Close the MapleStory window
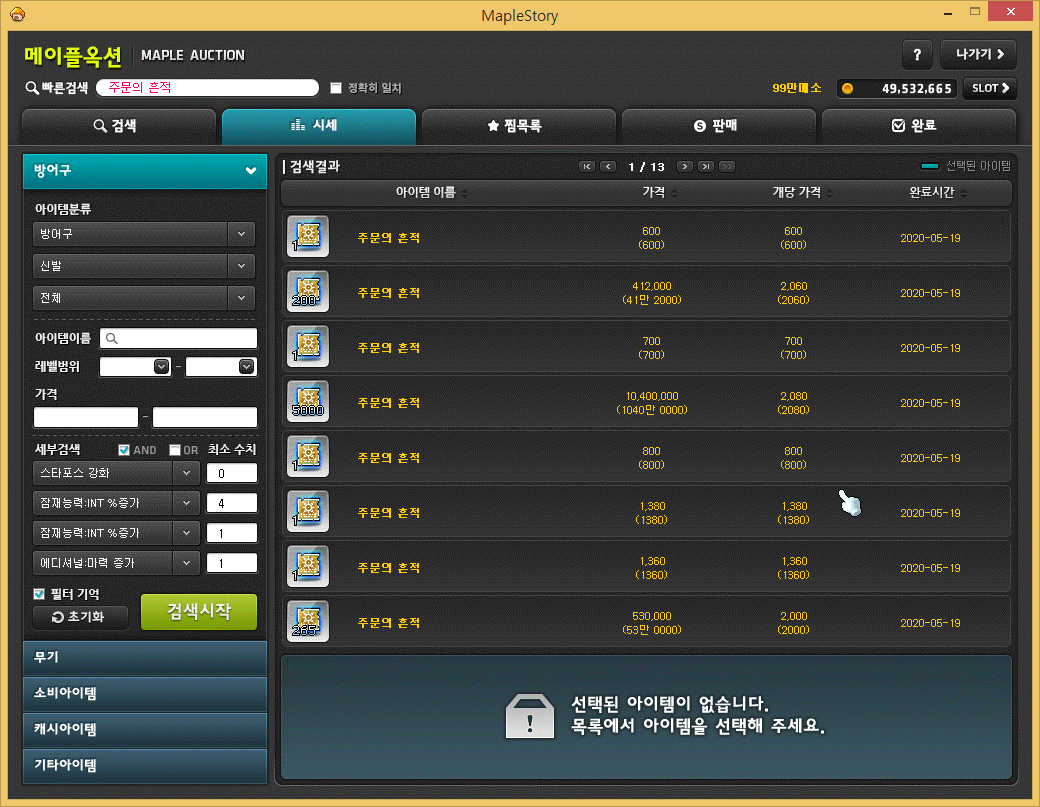 [x=1010, y=11]
